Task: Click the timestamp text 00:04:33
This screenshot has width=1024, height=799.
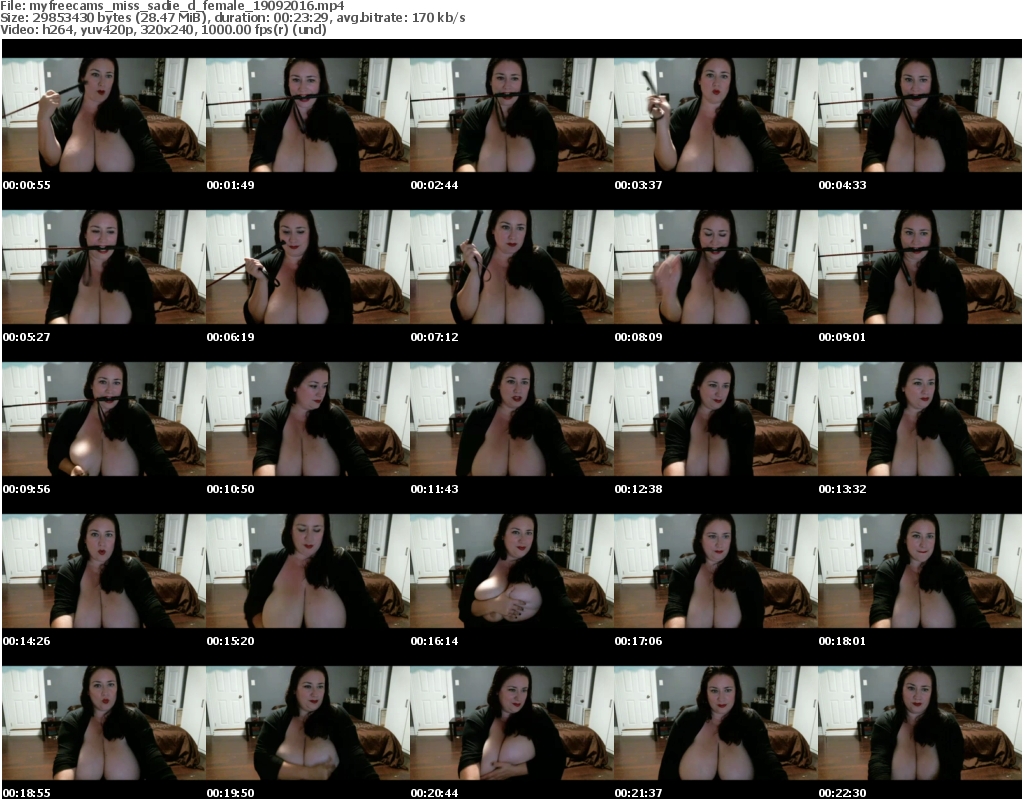Action: (x=842, y=185)
